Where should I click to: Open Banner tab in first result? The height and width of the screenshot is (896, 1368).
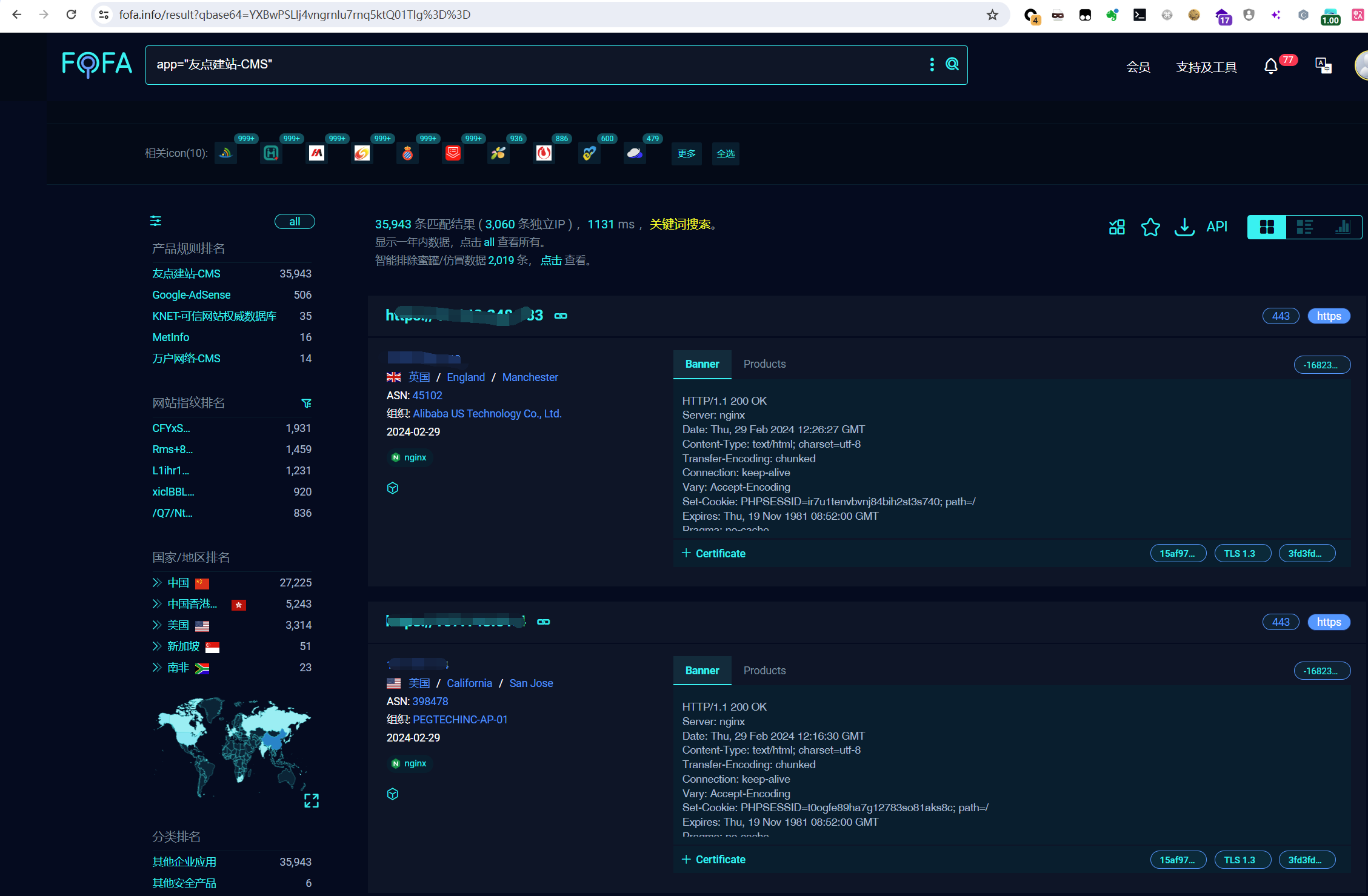pyautogui.click(x=702, y=364)
